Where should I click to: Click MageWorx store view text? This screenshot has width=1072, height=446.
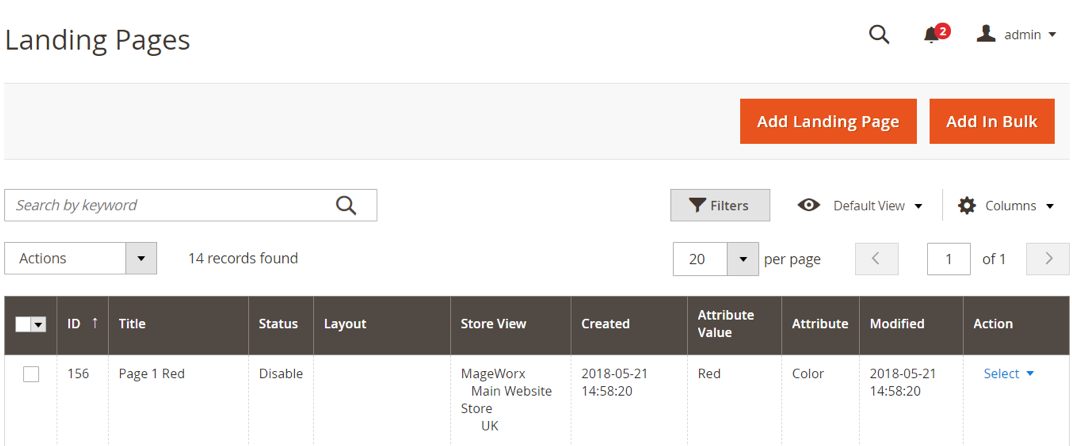[x=494, y=373]
